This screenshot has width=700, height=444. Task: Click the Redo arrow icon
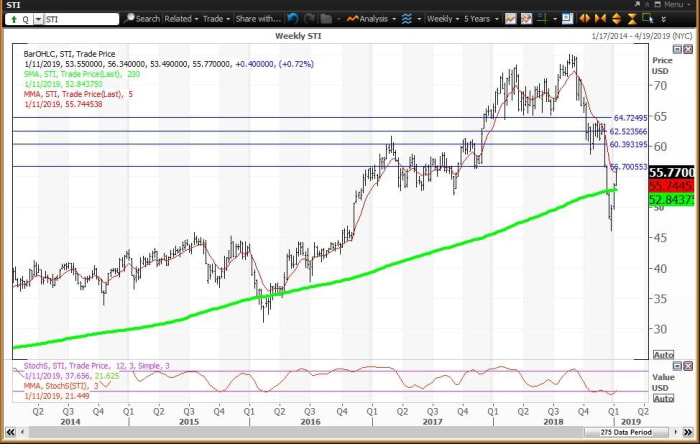point(308,18)
